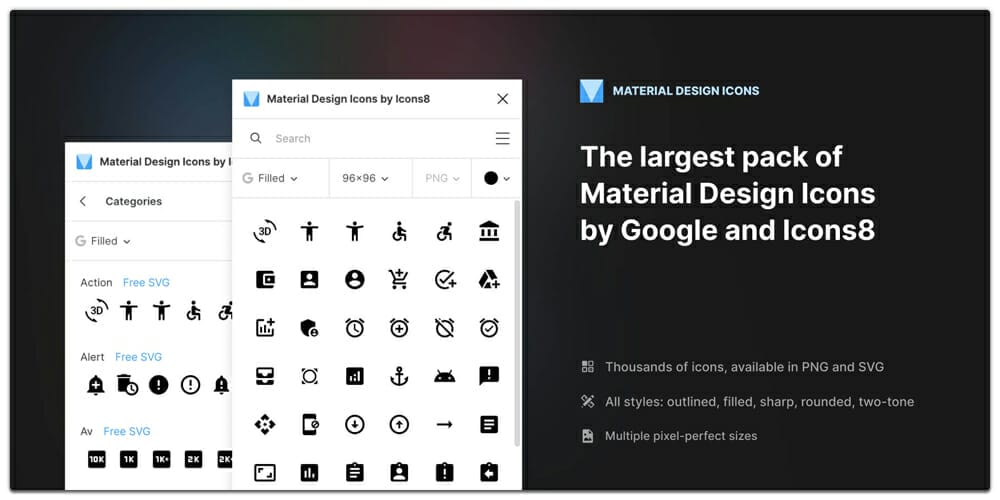
Task: Pick the add chart icon
Action: tap(265, 328)
